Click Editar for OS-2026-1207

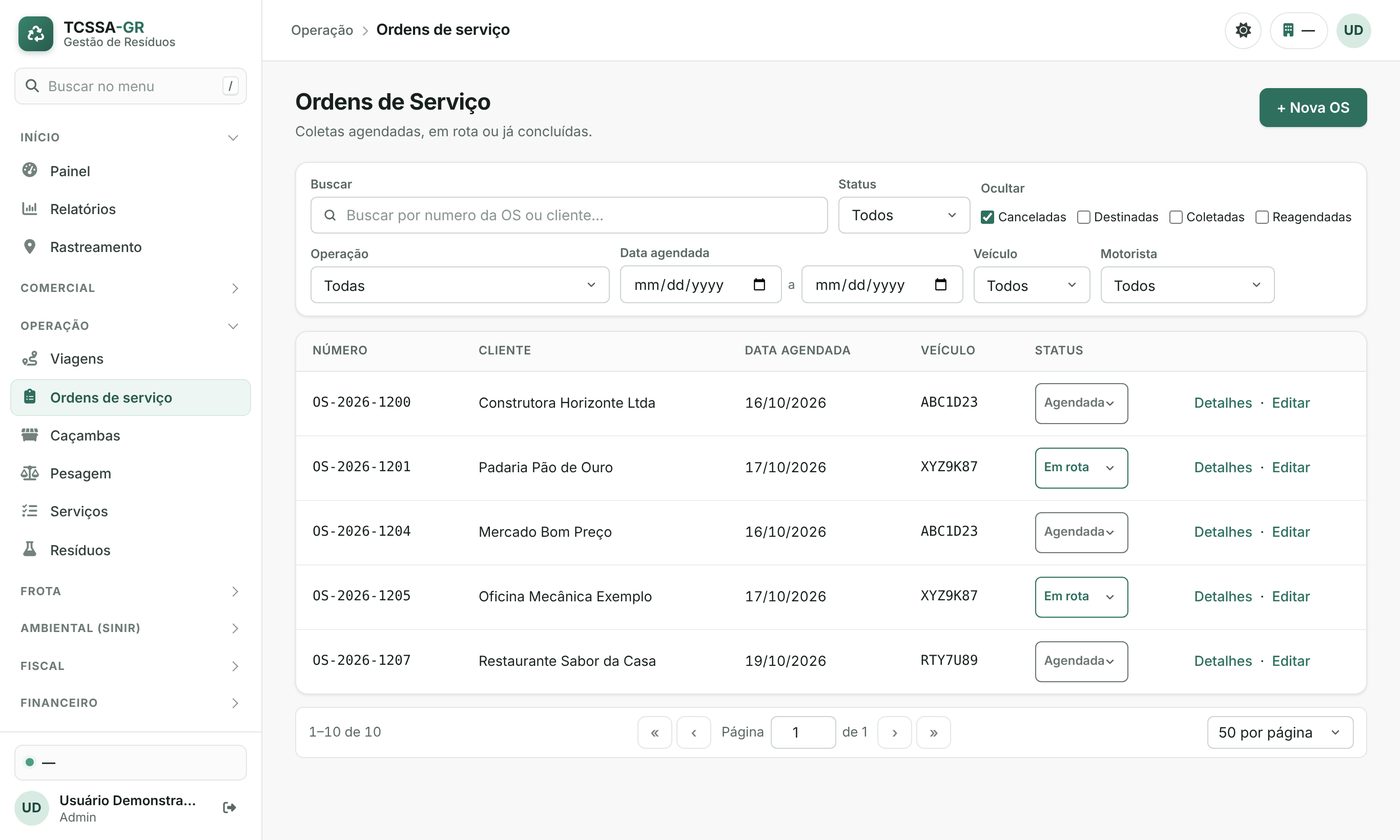click(x=1291, y=661)
